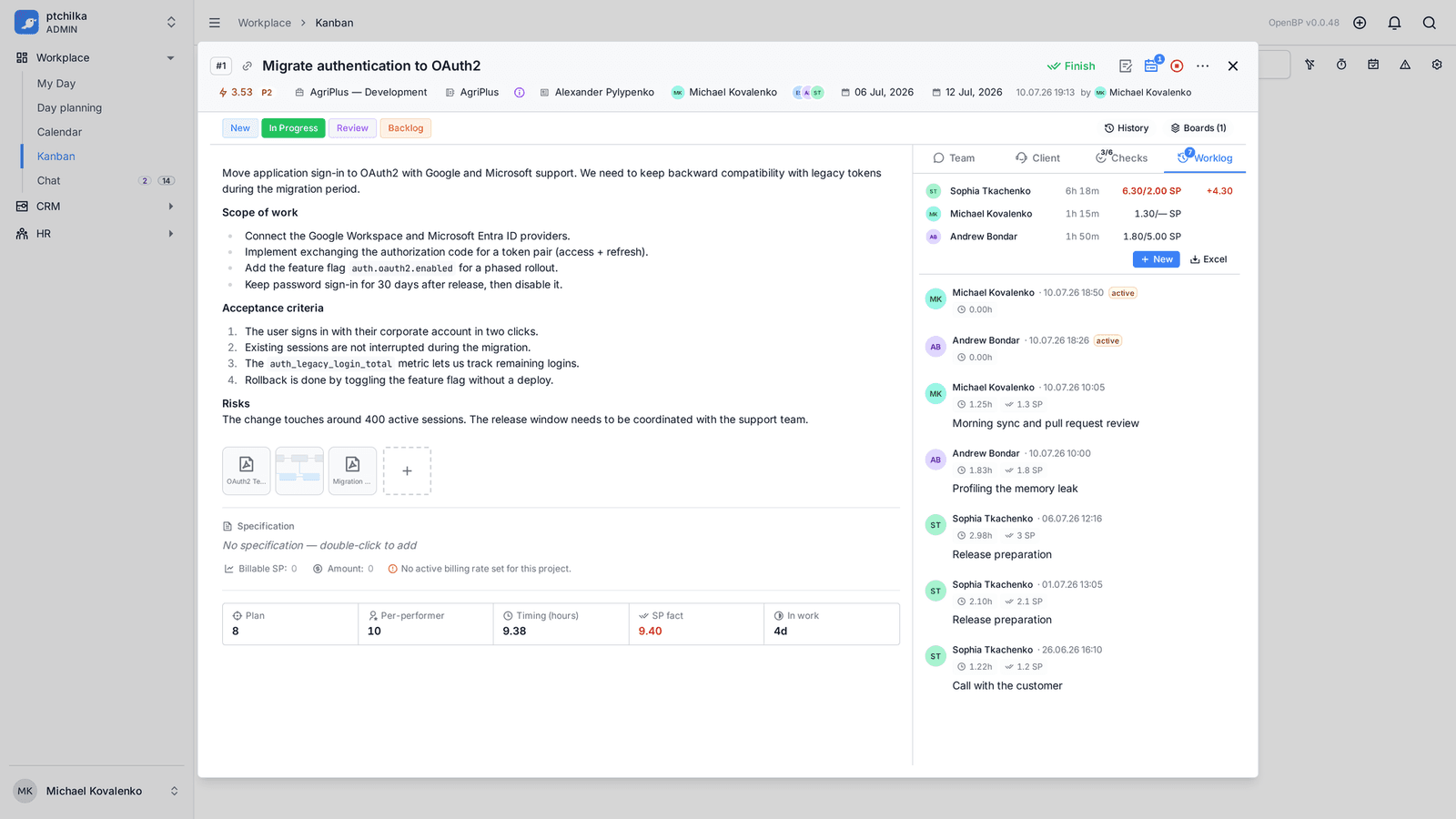The image size is (1456, 819).
Task: Open worklog entry Profiling the memory leak
Action: pyautogui.click(x=1015, y=489)
